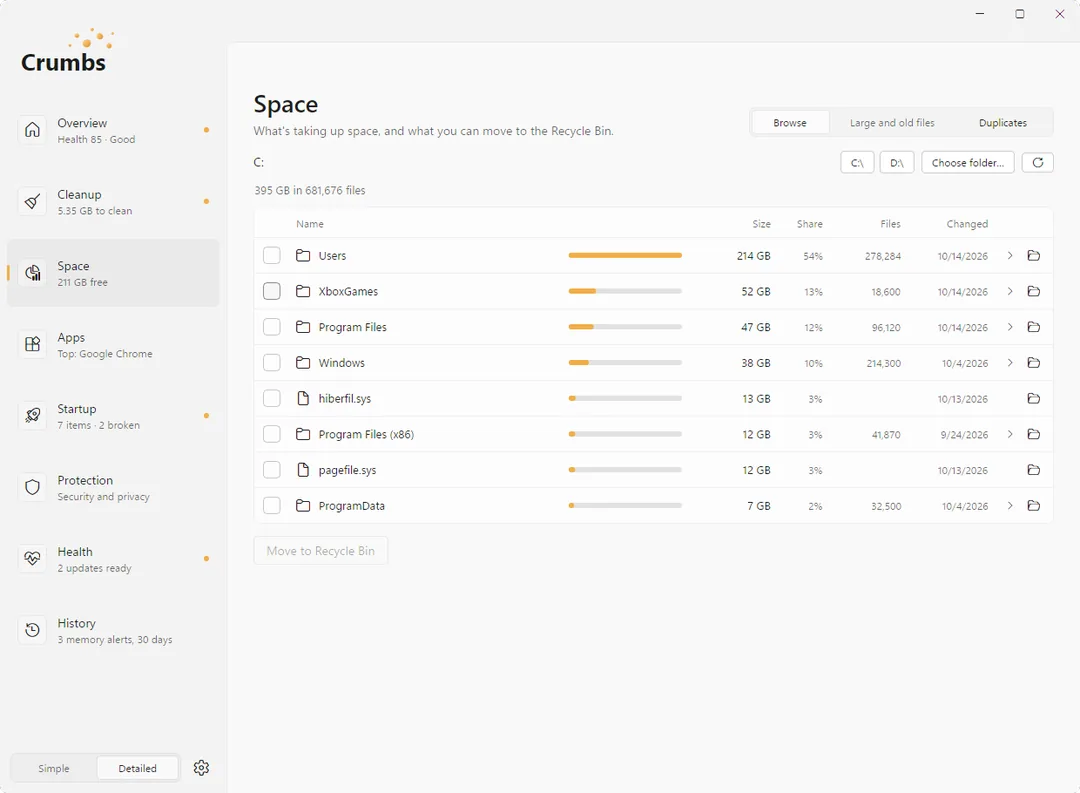Open the Startup rocket icon
Screen dimensions: 1080x793
pyautogui.click(x=32, y=416)
